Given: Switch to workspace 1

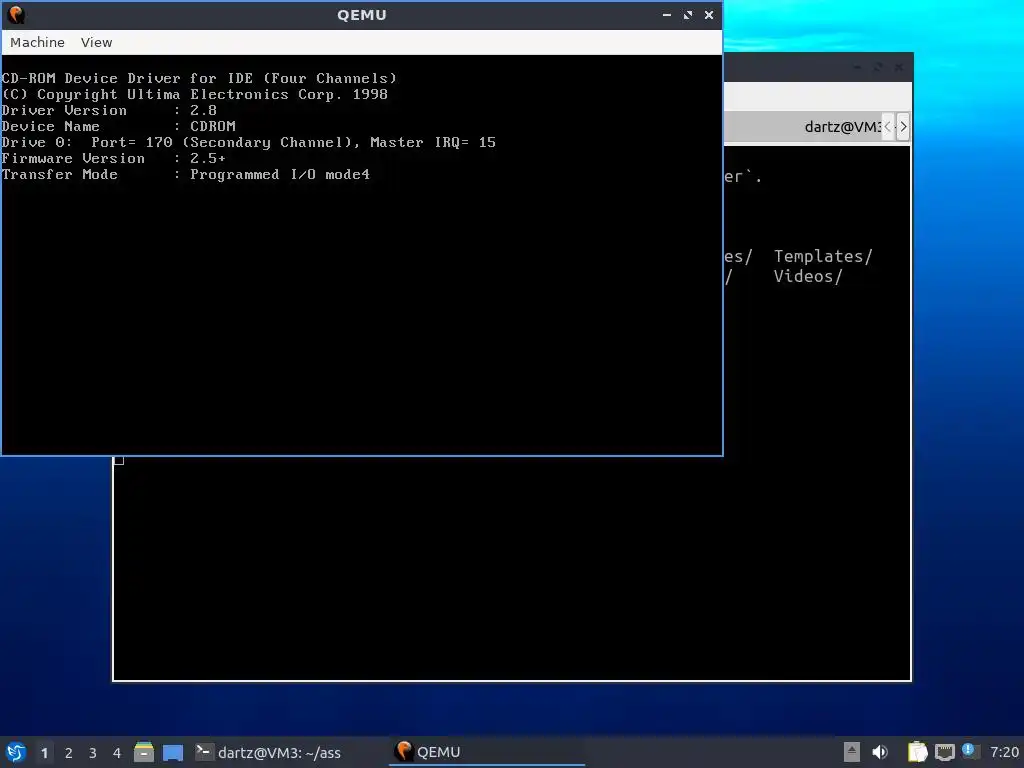Looking at the screenshot, I should 44,753.
